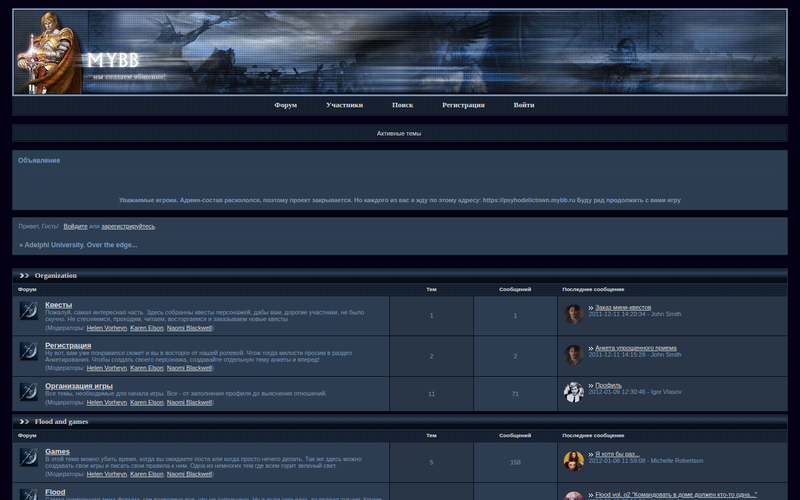Click the Games forum status icon
Screen dimensions: 800x500
click(29, 458)
